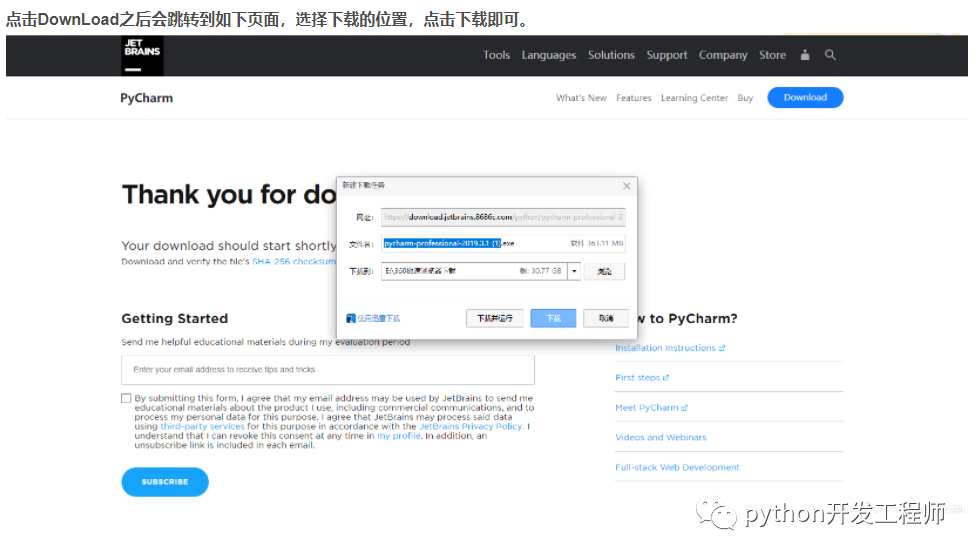Open the Support menu
Viewport: 977px width, 558px height.
tap(667, 55)
